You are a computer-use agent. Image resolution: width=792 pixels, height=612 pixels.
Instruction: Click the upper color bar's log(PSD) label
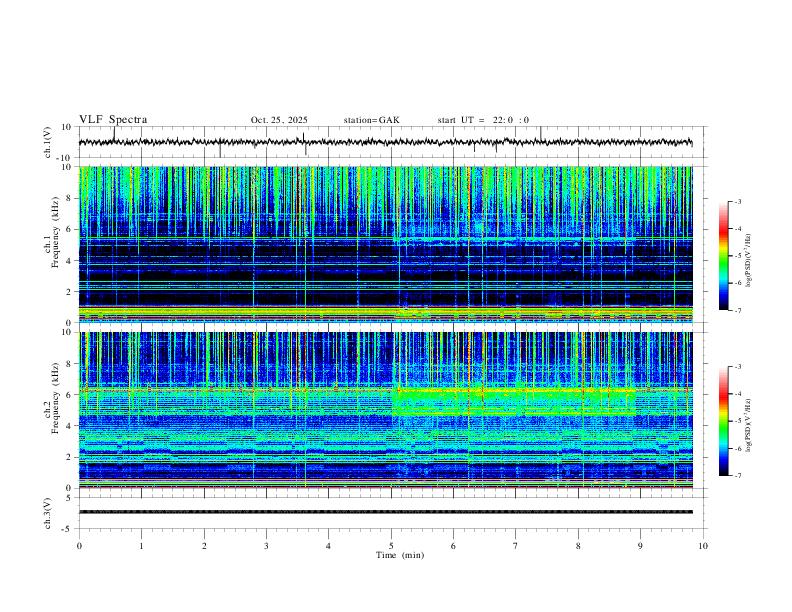(749, 261)
